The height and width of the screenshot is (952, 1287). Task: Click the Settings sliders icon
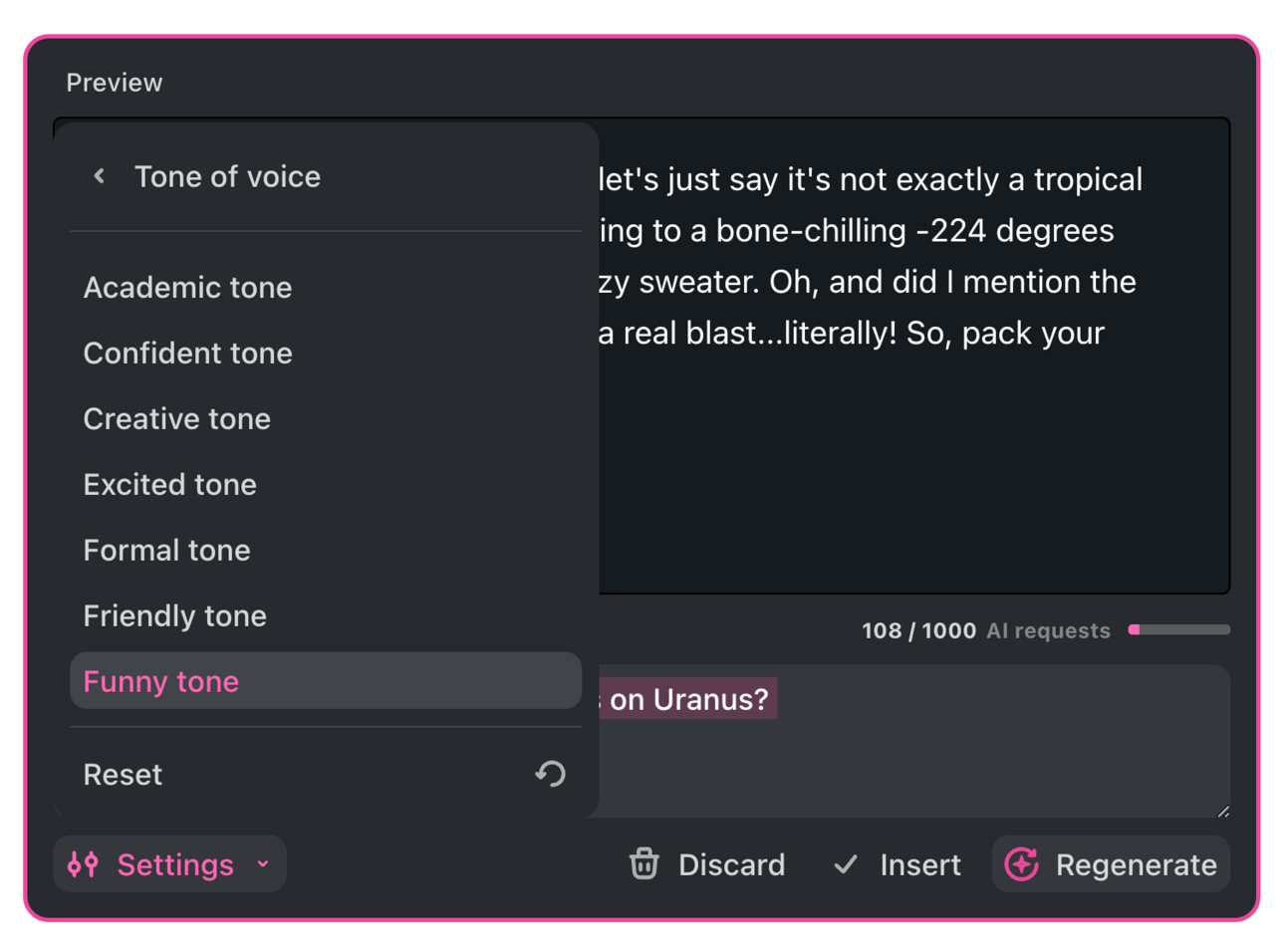83,864
